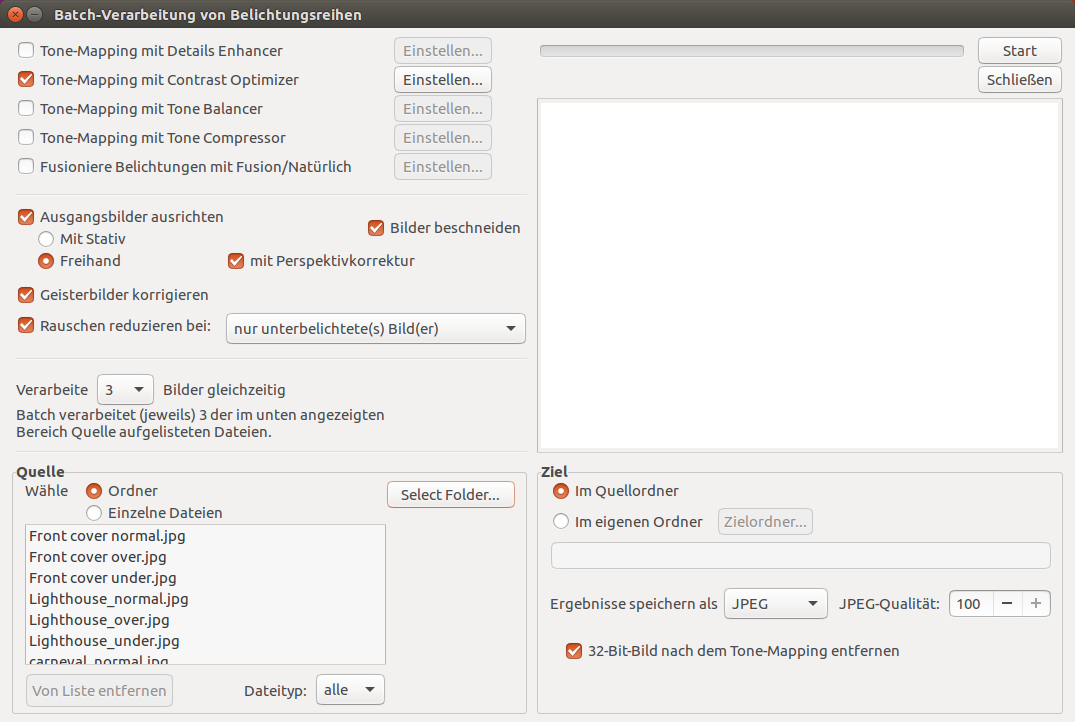Expand the Dateityp dropdown
This screenshot has width=1075, height=722.
(x=350, y=690)
